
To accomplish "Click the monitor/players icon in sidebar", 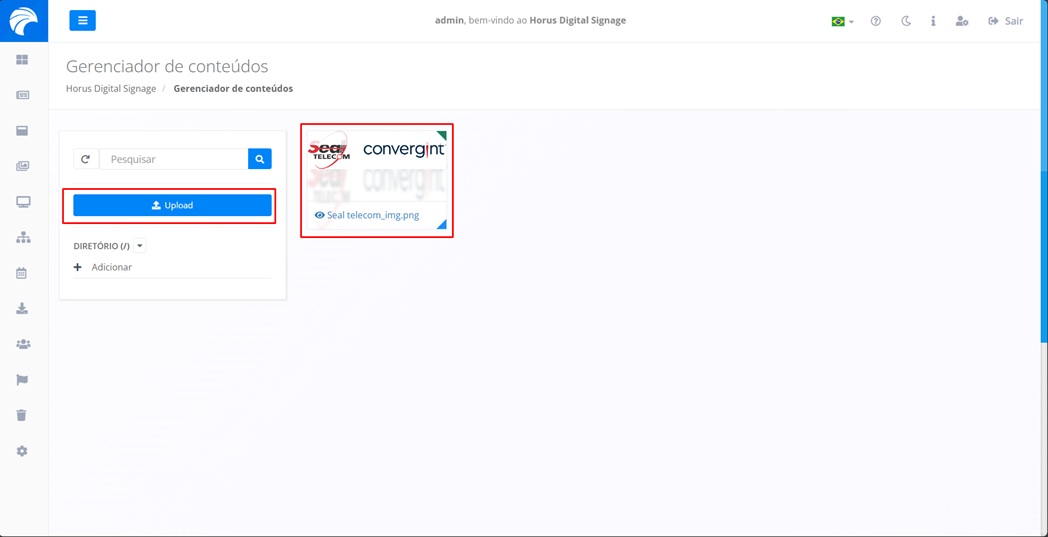I will [23, 202].
